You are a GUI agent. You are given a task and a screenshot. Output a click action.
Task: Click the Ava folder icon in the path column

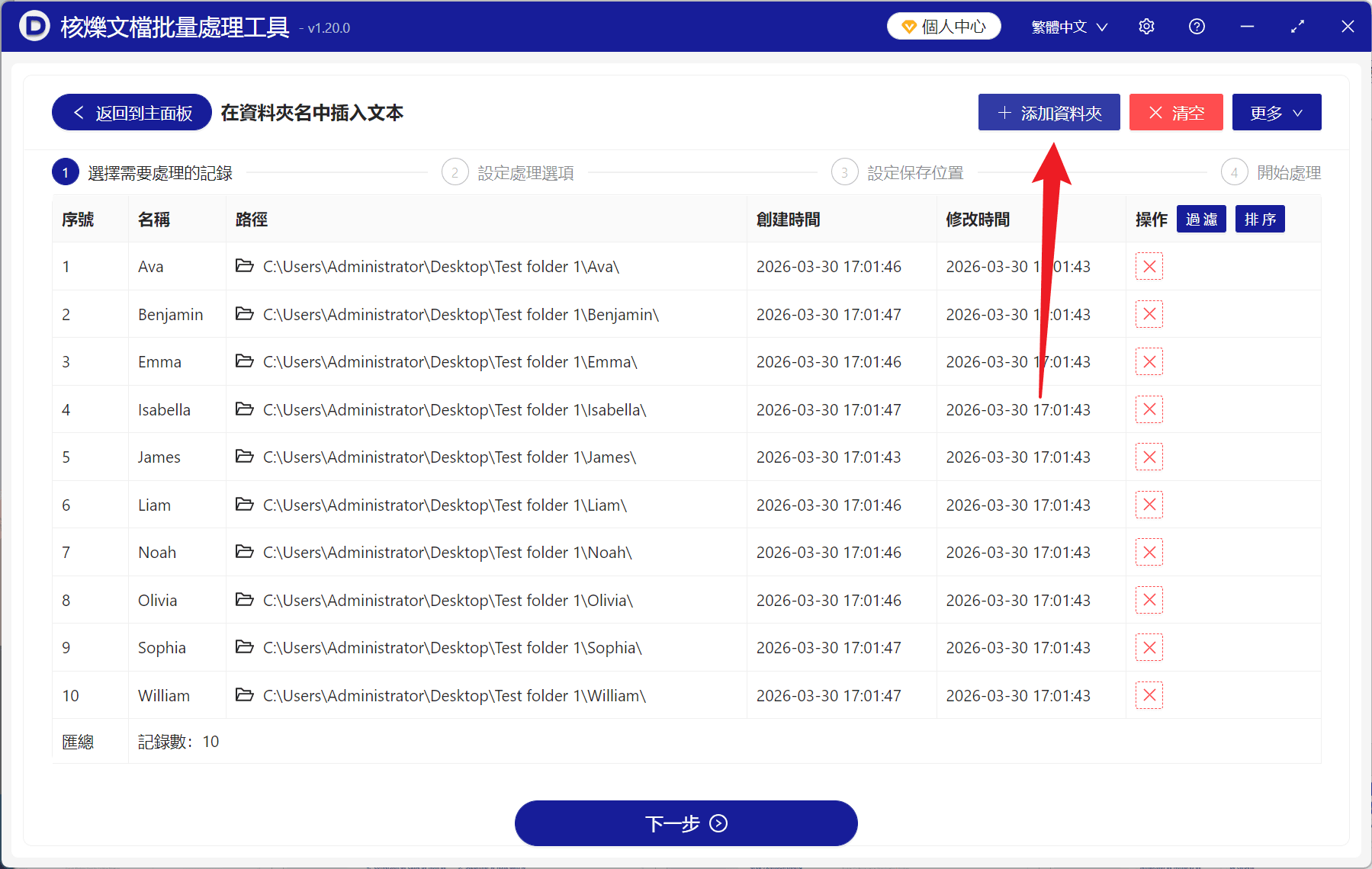pos(244,266)
